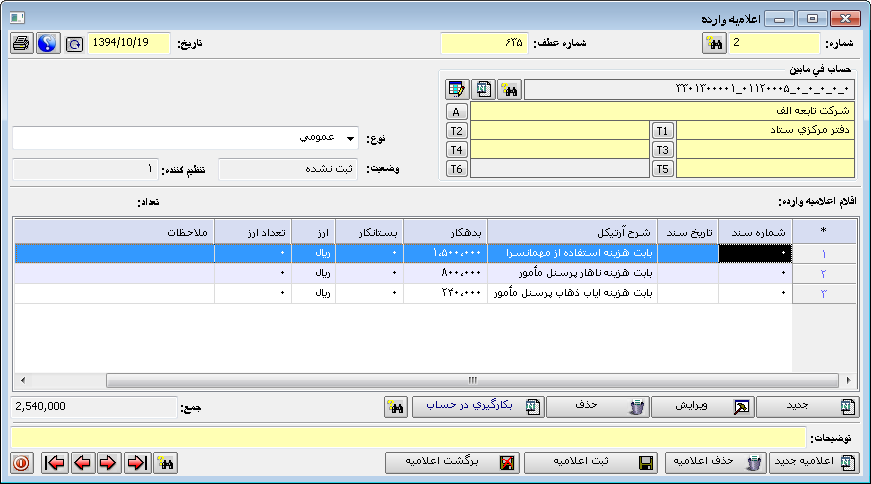
Task: Click the blue globe icon beside the printer
Action: coord(47,44)
